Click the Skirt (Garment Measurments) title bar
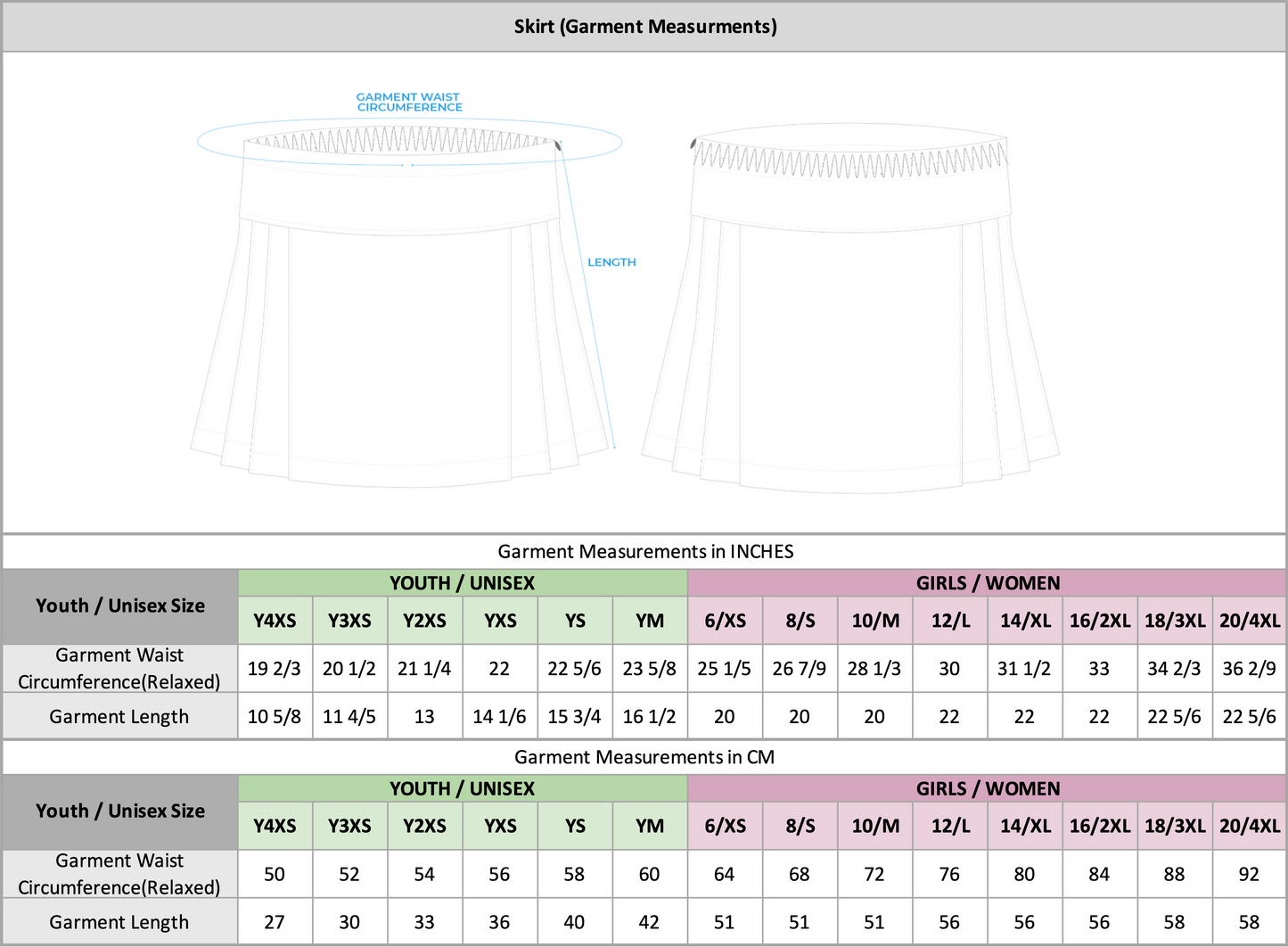1288x947 pixels. [644, 27]
